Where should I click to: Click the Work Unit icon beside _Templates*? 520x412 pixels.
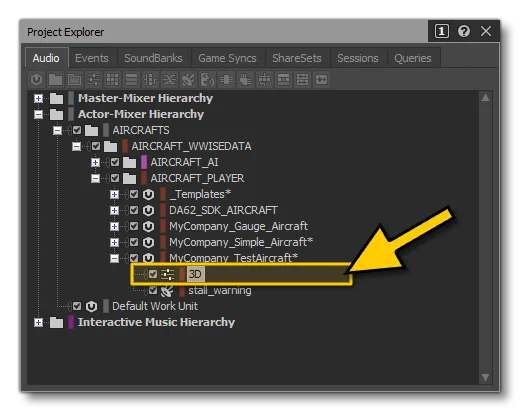pyautogui.click(x=148, y=194)
